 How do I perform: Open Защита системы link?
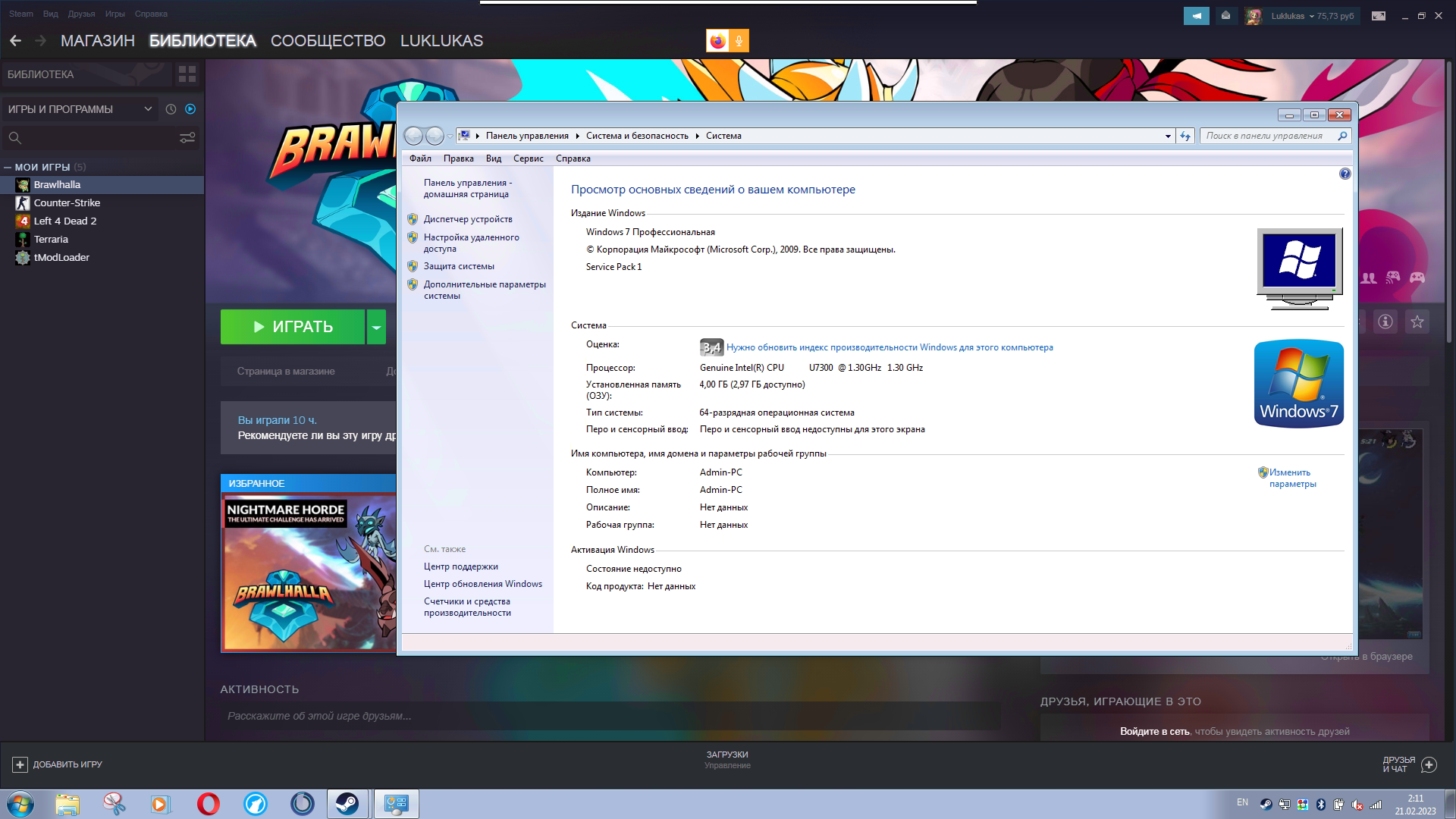click(459, 266)
